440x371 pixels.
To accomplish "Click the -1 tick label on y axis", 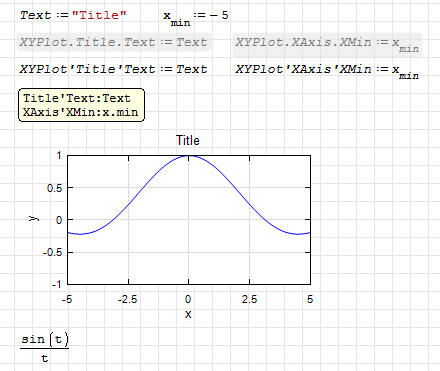I will tap(57, 284).
